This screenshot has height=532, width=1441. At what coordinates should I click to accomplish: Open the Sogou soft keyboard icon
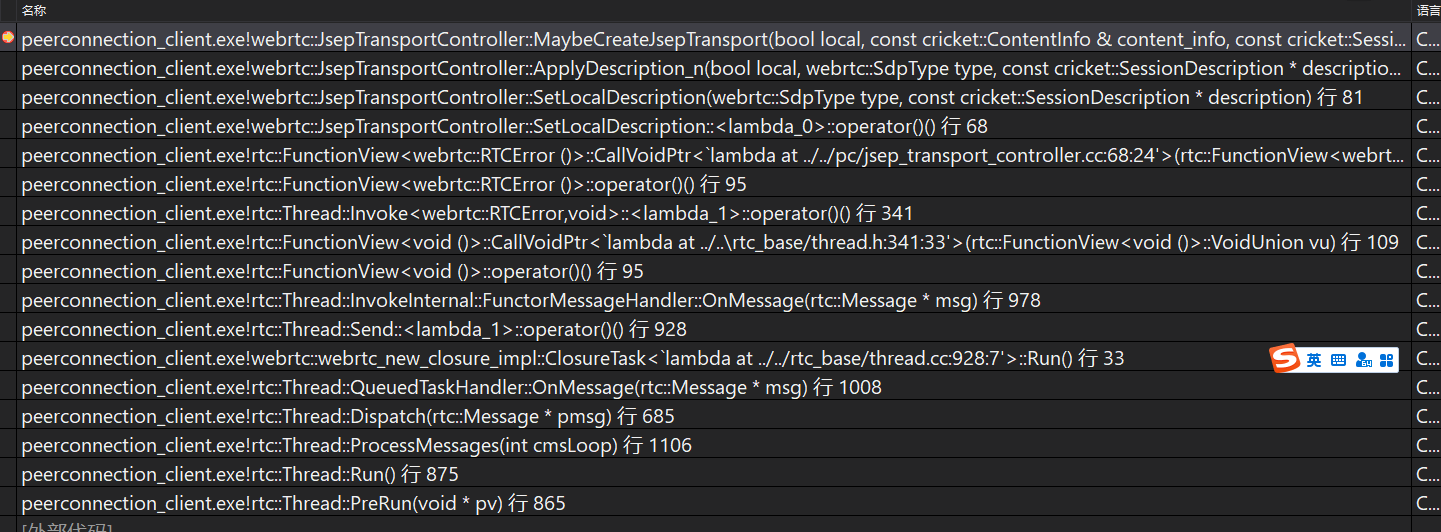pyautogui.click(x=1339, y=360)
